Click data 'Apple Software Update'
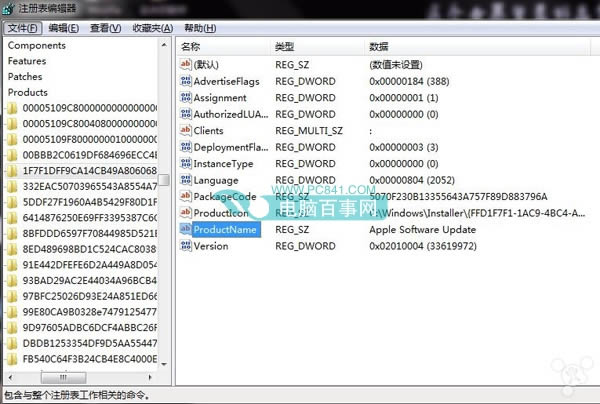The image size is (600, 404). [x=422, y=230]
